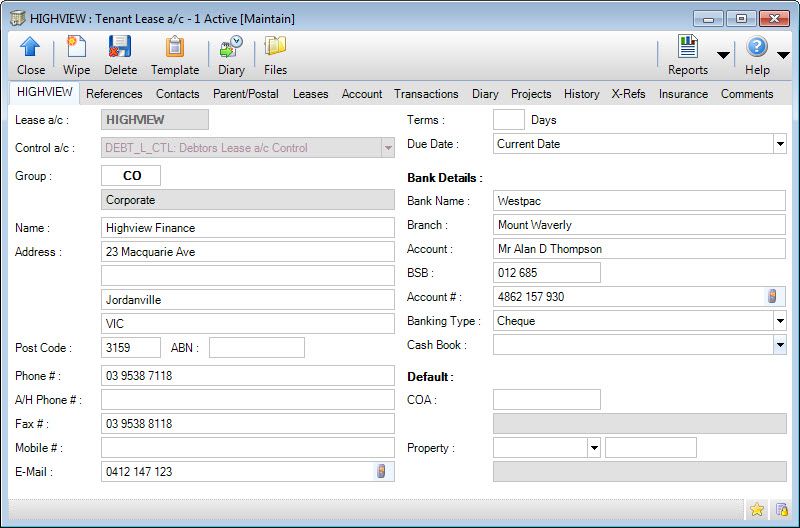Click the Wipe toolbar icon
800x528 pixels.
77,47
